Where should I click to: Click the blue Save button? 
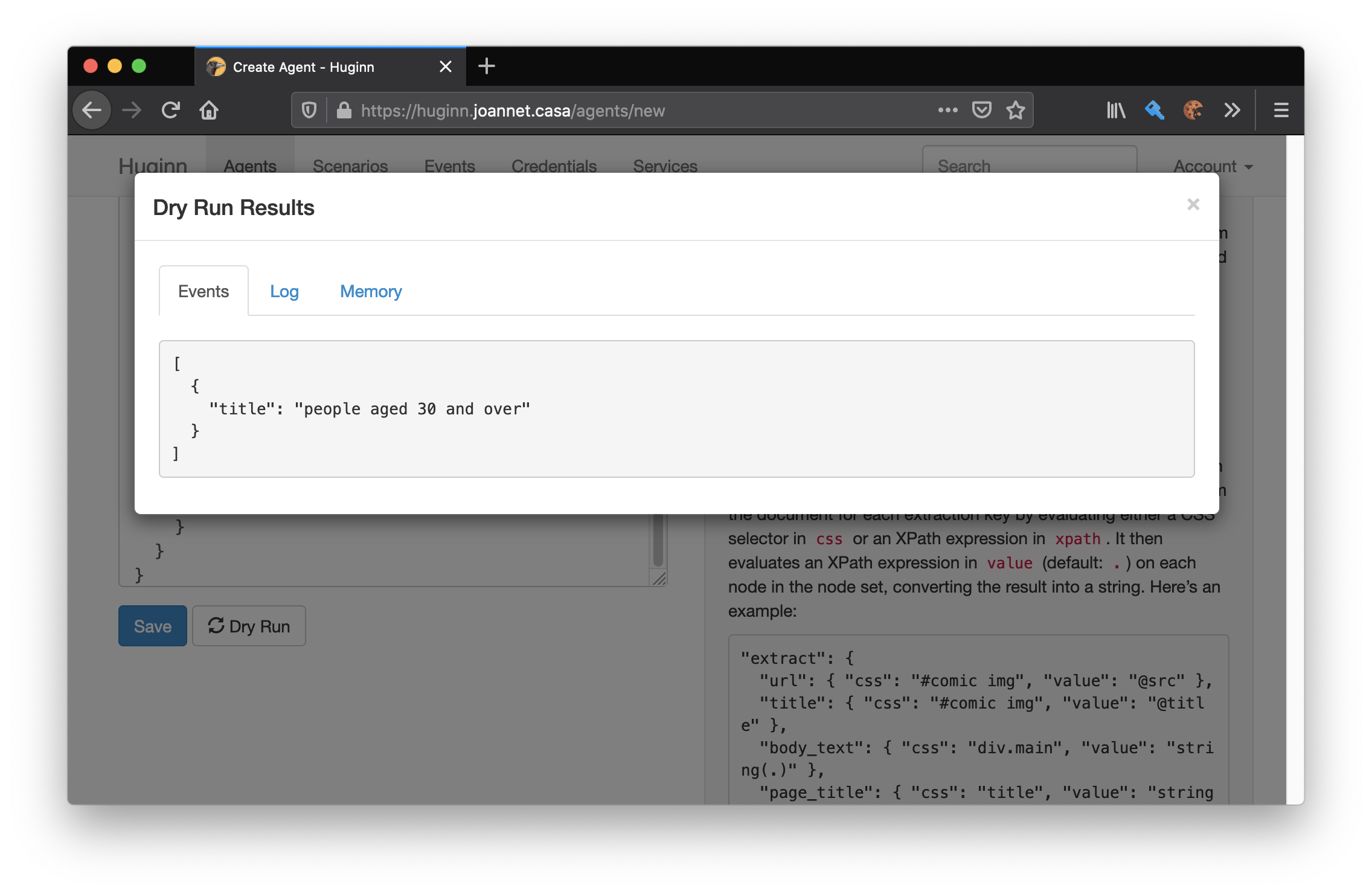coord(153,626)
